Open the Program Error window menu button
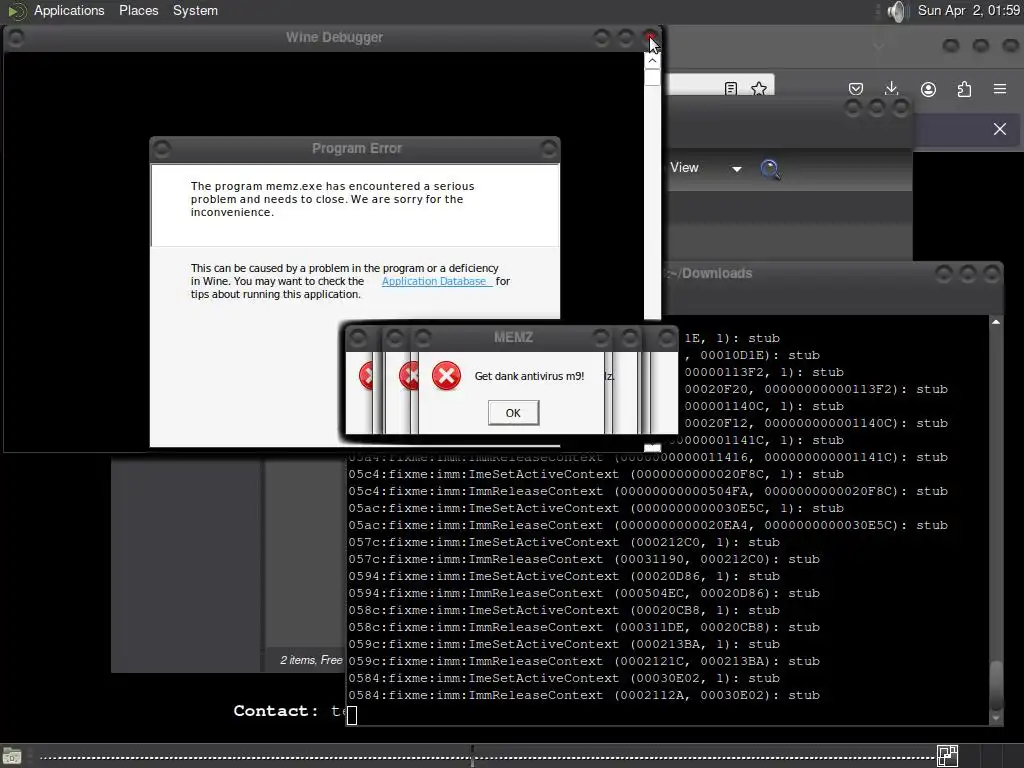Viewport: 1024px width, 768px height. 162,149
